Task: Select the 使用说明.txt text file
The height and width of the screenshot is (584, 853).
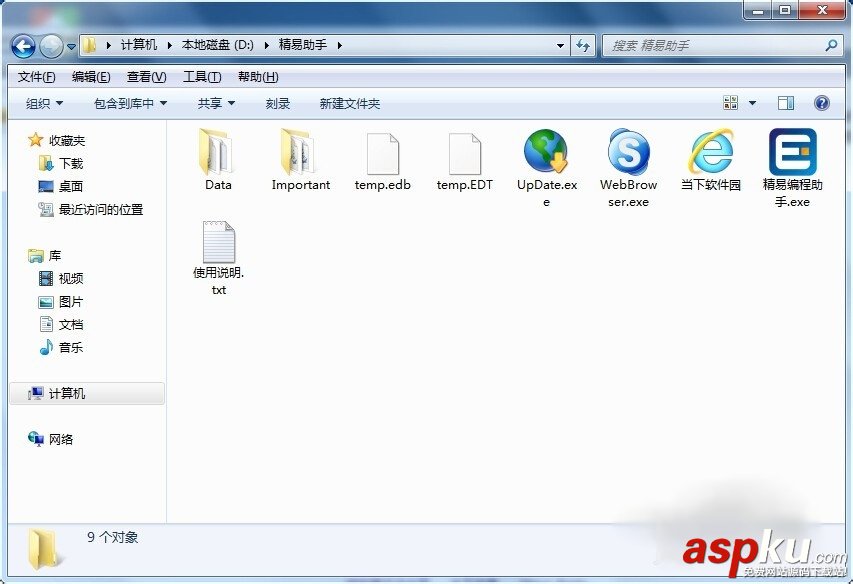Action: point(219,258)
